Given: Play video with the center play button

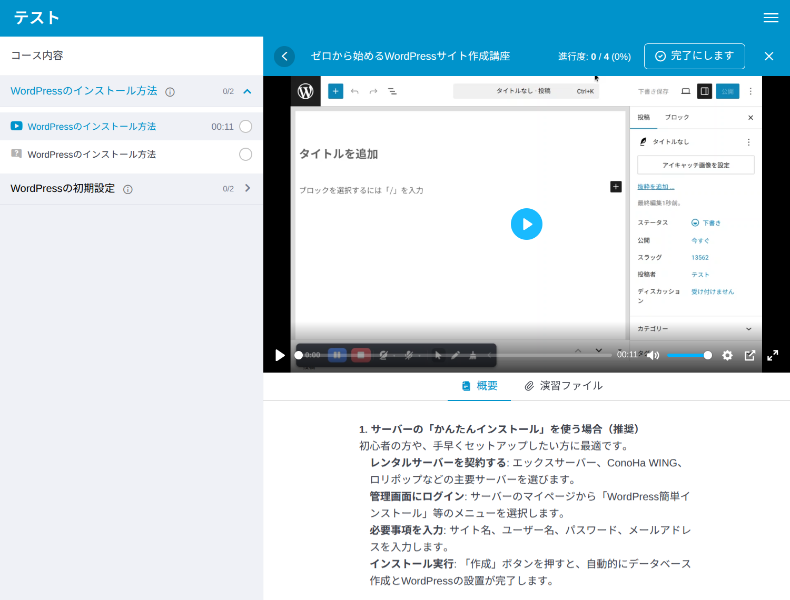Looking at the screenshot, I should [526, 224].
